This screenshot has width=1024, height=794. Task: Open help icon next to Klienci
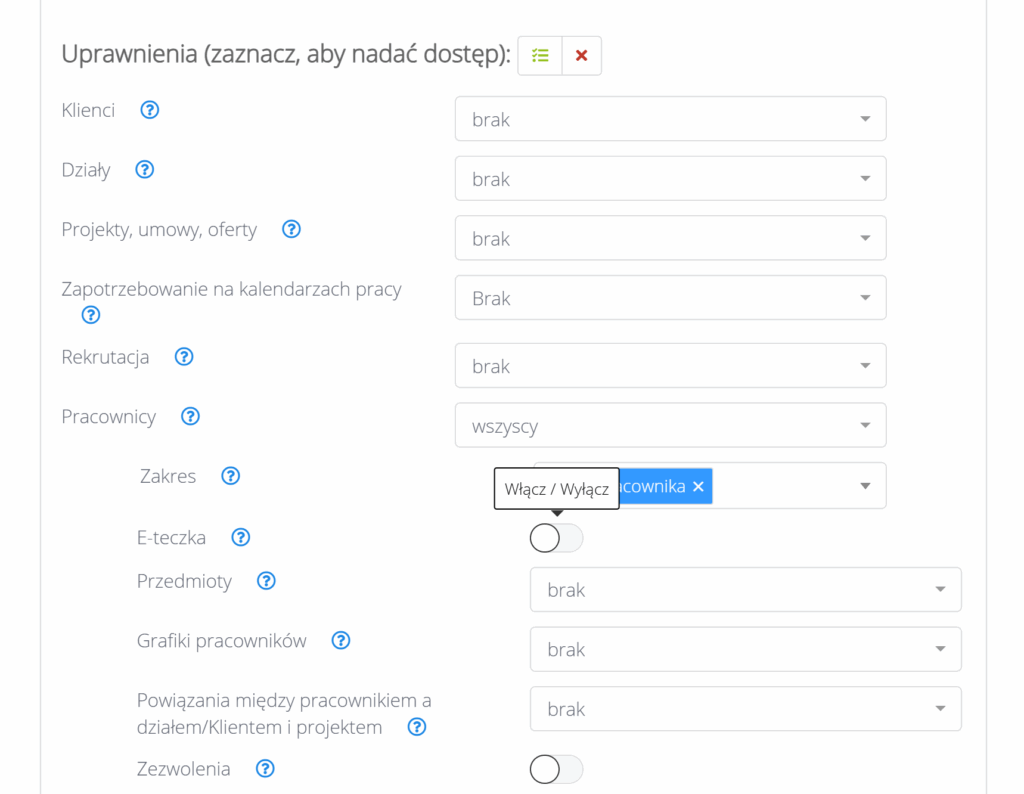(x=150, y=110)
